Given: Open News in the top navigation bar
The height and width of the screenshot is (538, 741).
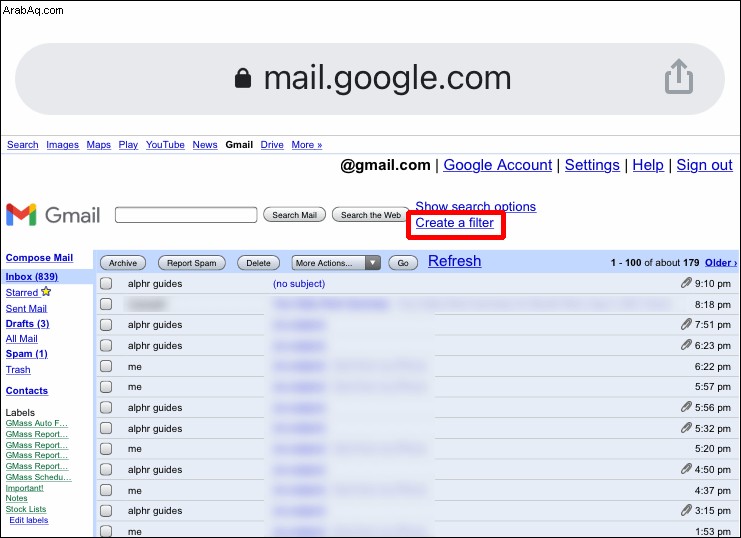Looking at the screenshot, I should [x=205, y=145].
